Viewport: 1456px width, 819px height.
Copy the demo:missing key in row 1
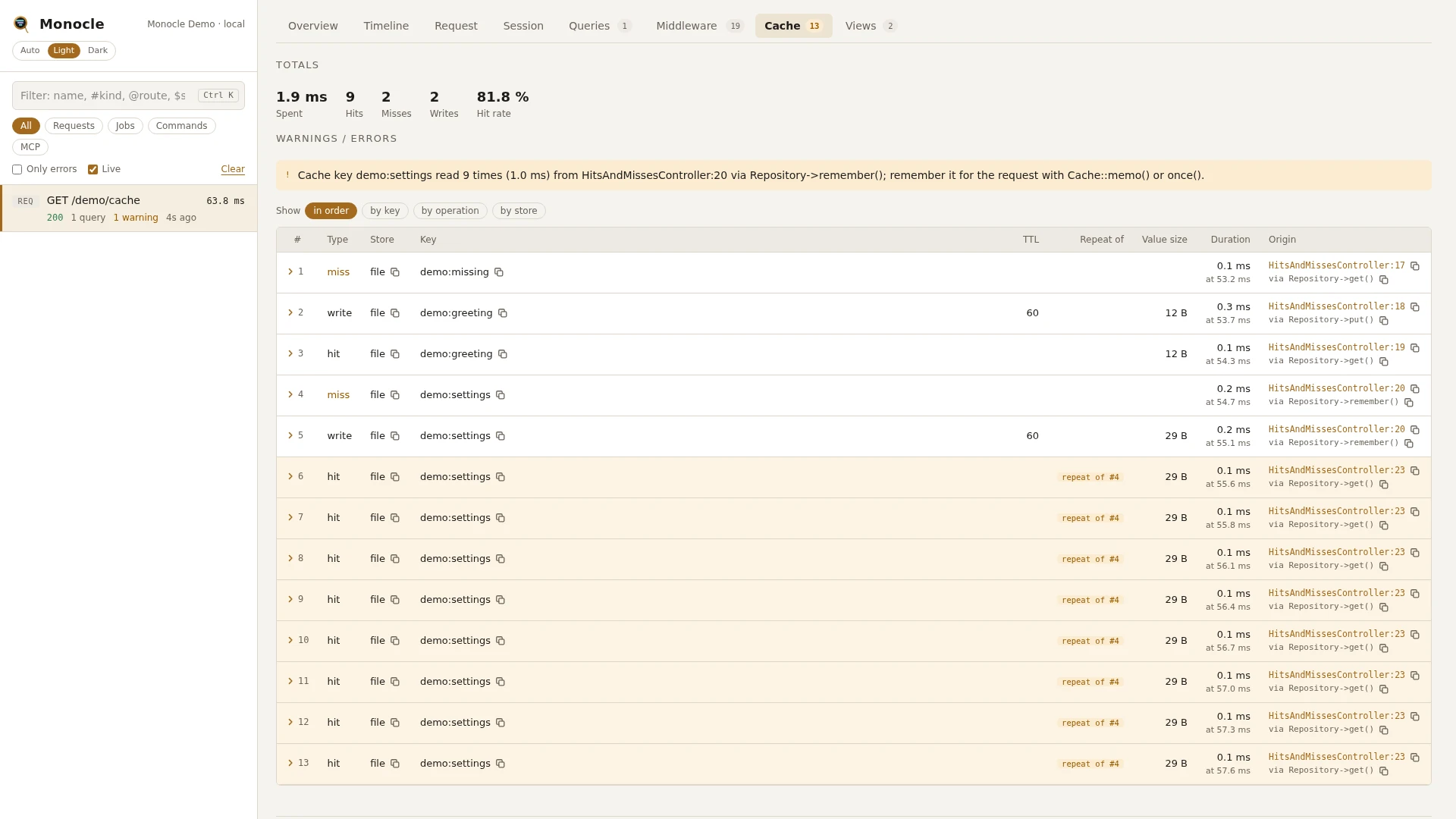pos(499,272)
